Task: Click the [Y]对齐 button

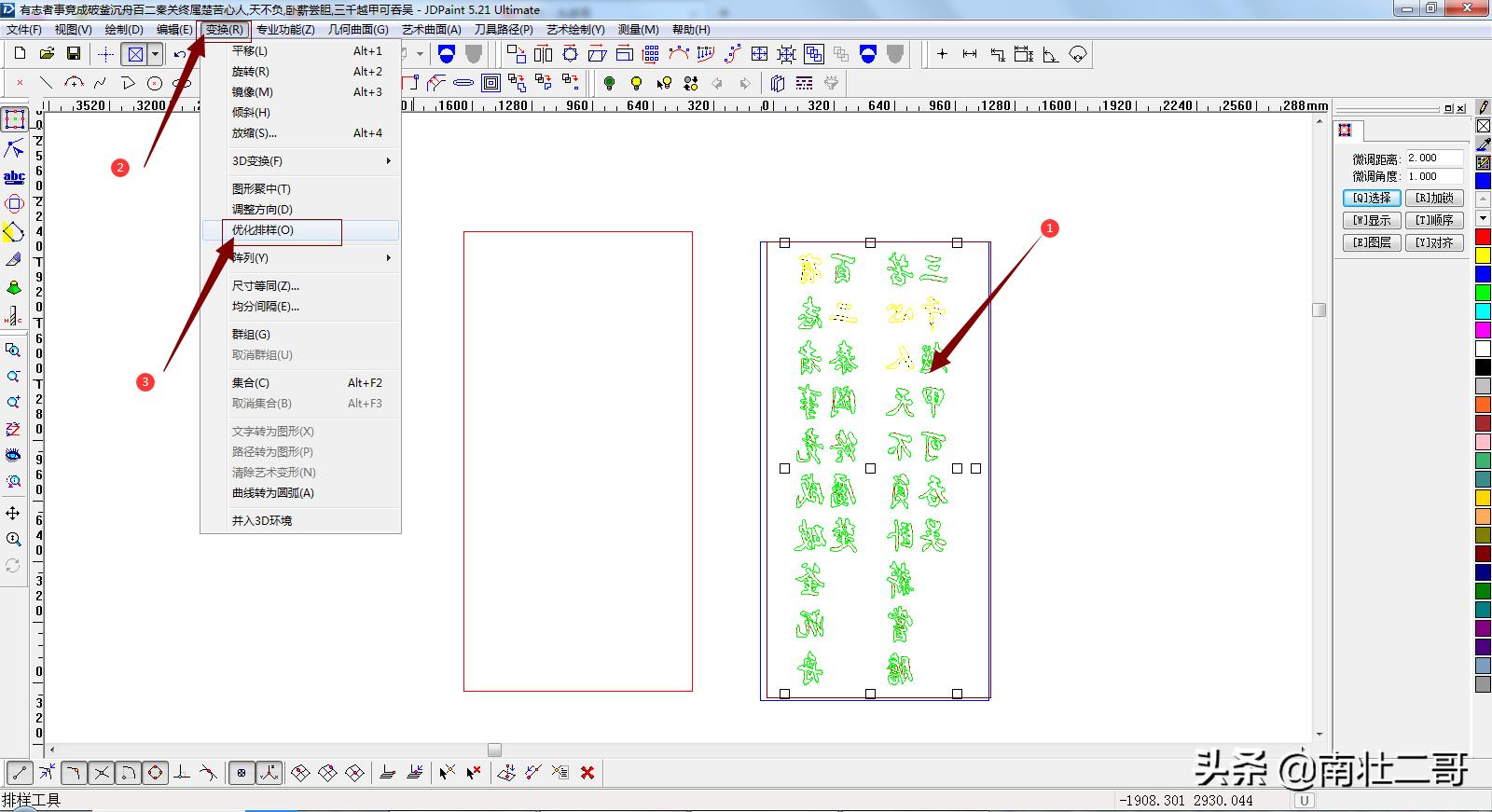Action: coord(1434,242)
